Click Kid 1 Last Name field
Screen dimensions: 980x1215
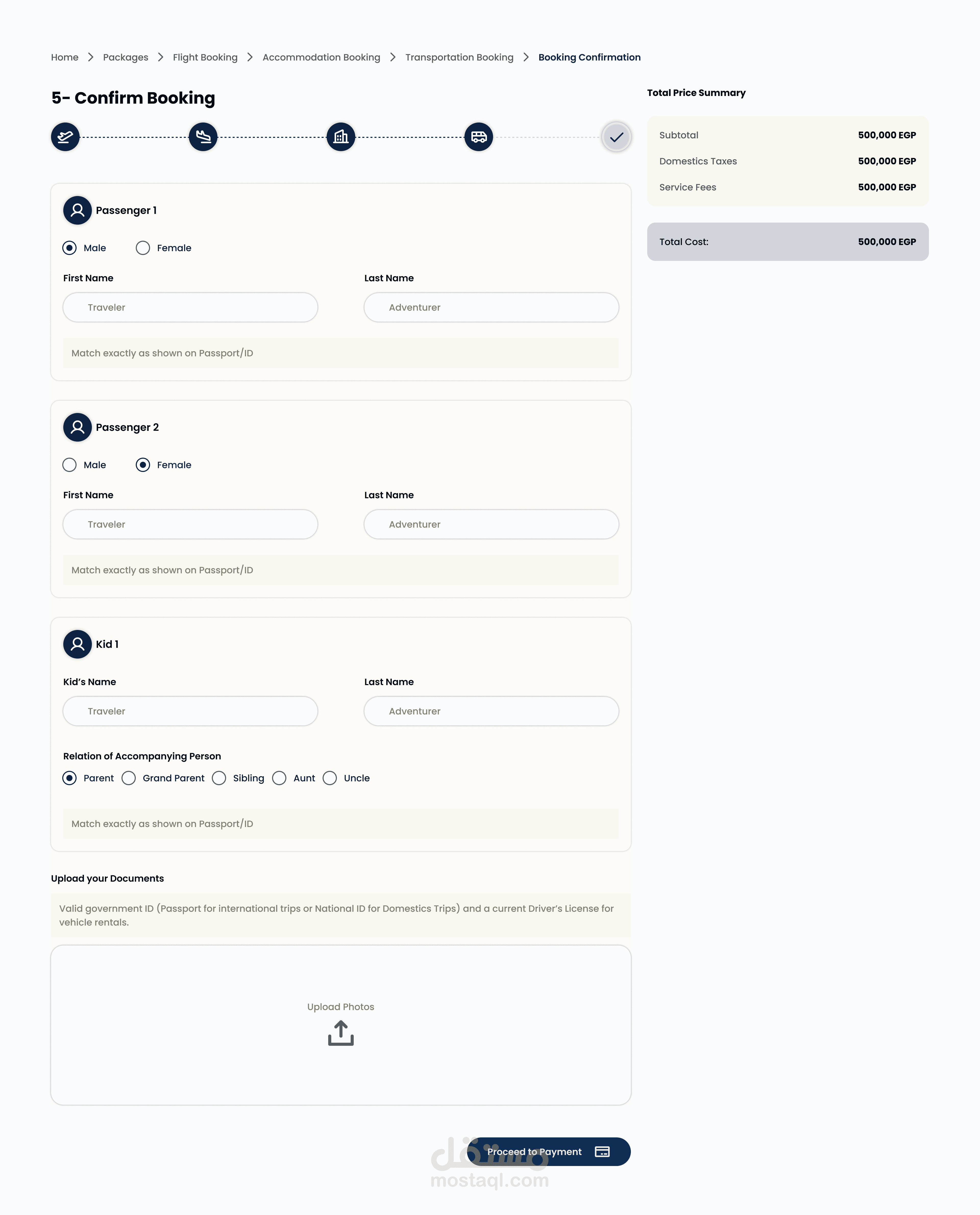click(x=491, y=711)
